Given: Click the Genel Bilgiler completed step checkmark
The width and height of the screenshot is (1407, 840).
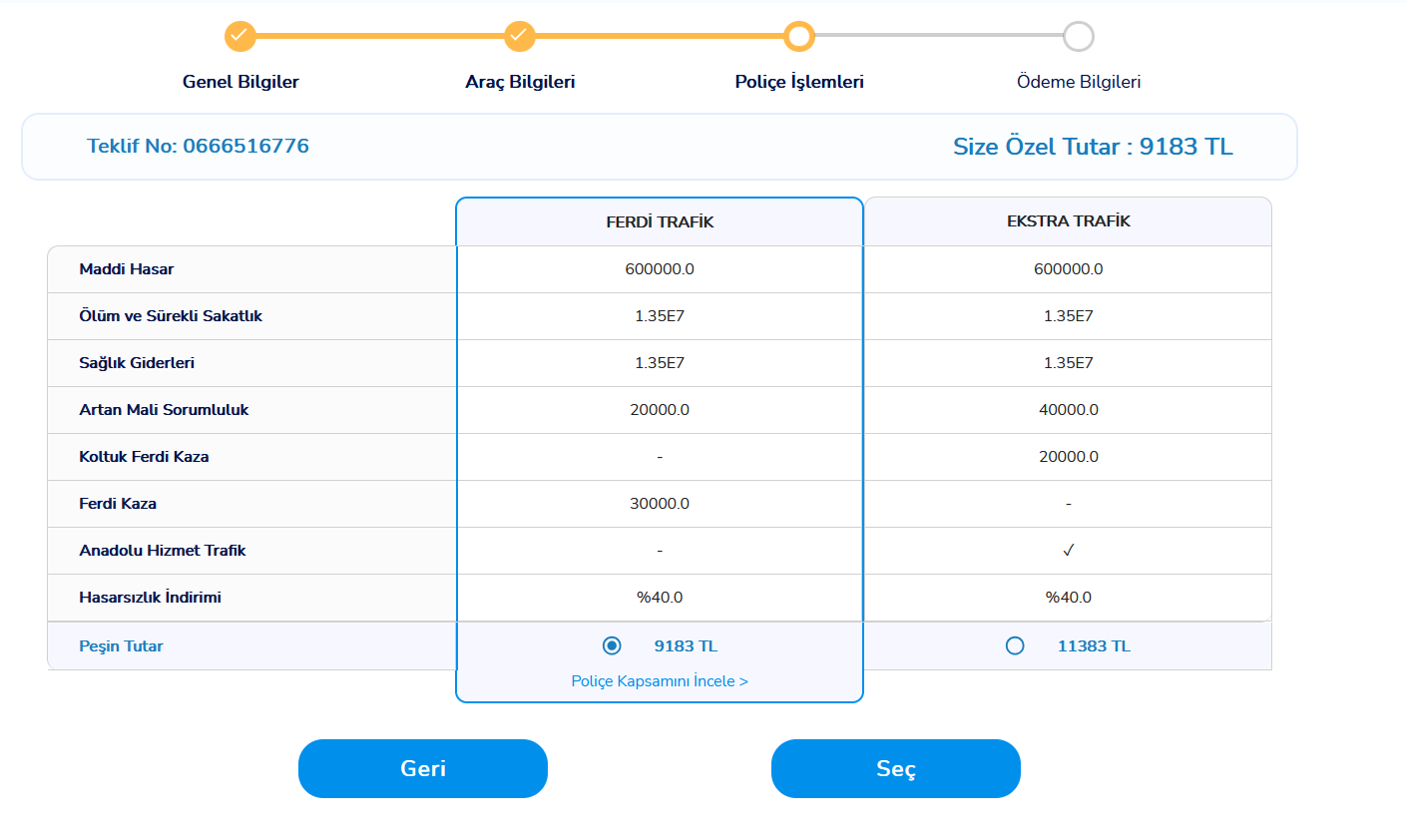Looking at the screenshot, I should 240,36.
